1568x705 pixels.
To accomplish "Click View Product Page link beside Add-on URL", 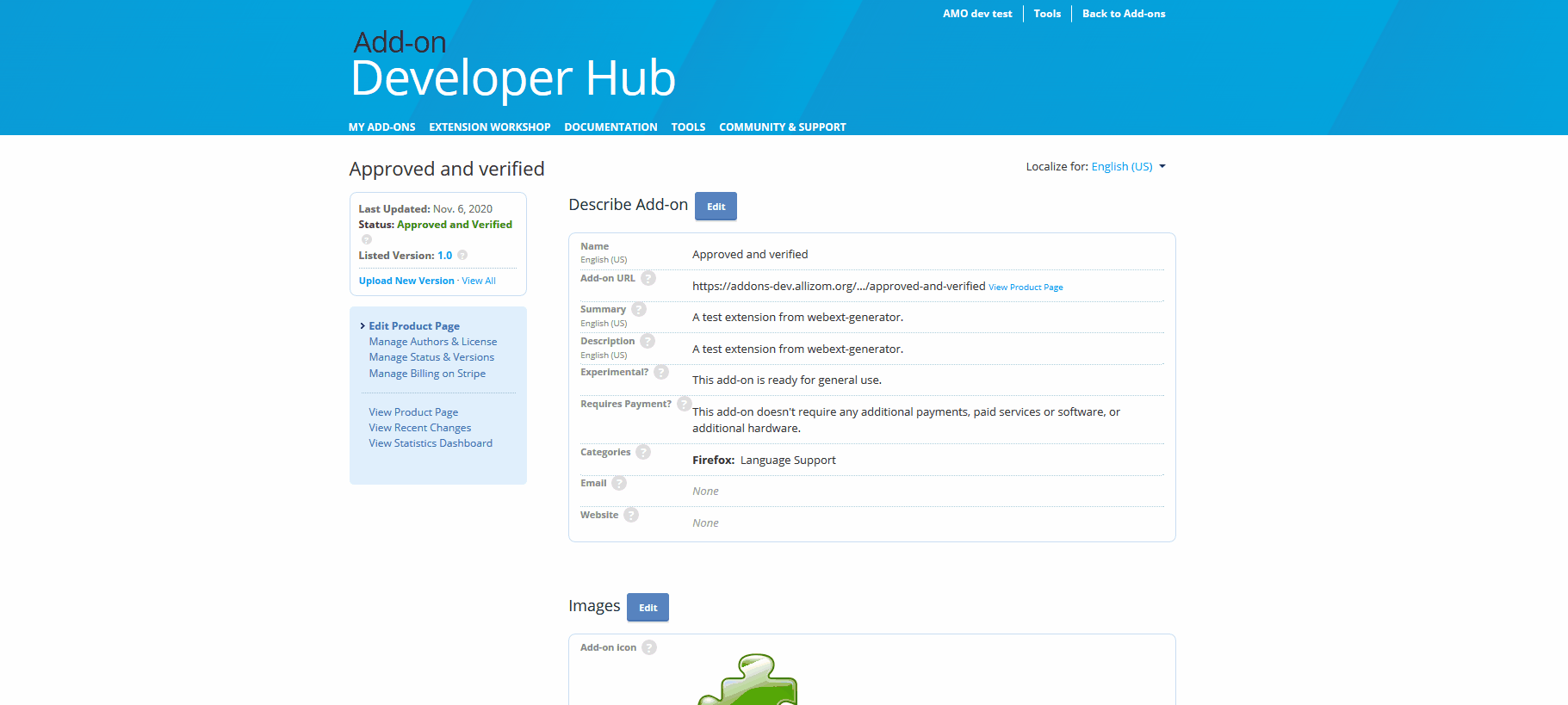I will [1026, 288].
